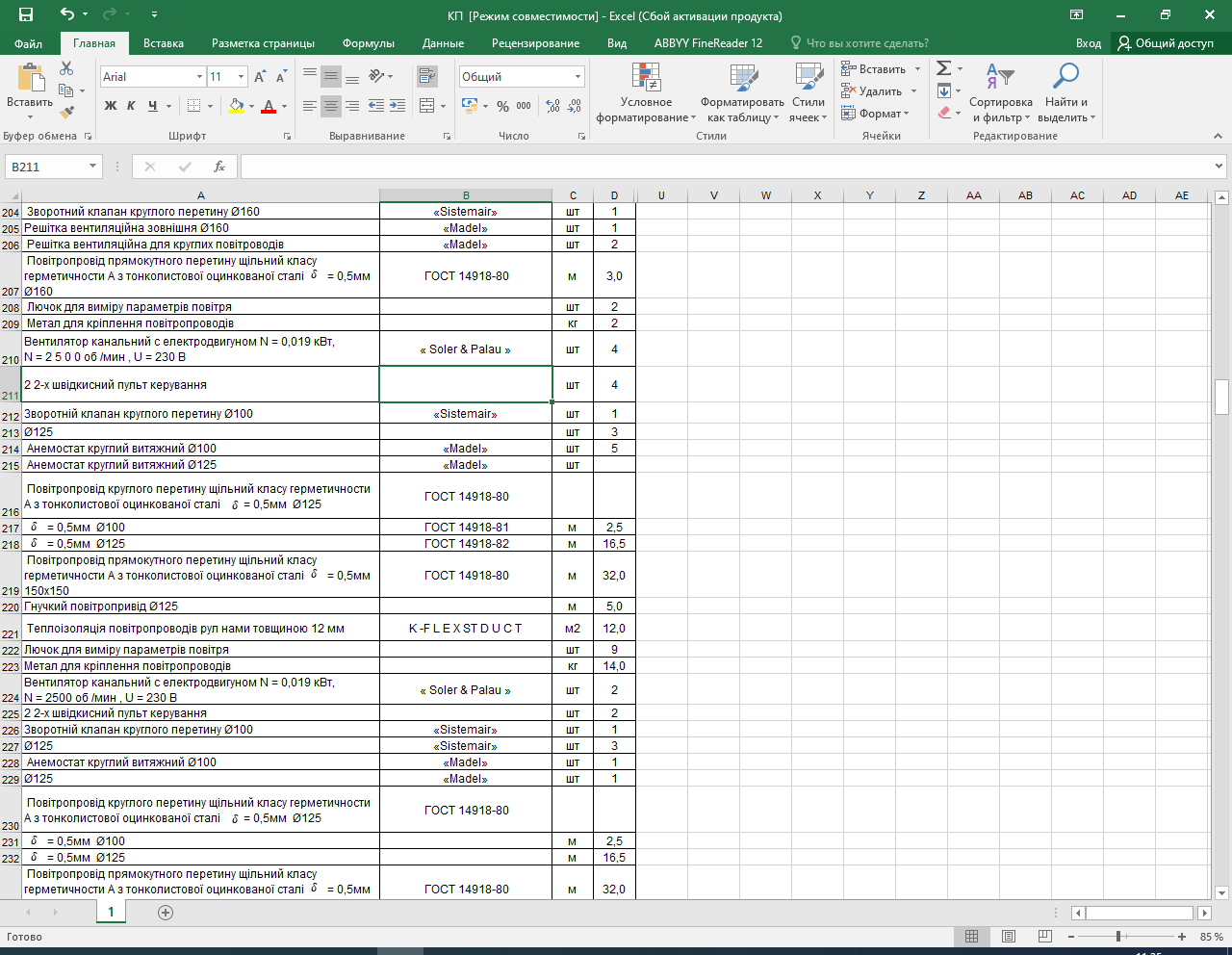Open the ABBYY FineReader 12 tab
The width and height of the screenshot is (1232, 955).
point(708,43)
